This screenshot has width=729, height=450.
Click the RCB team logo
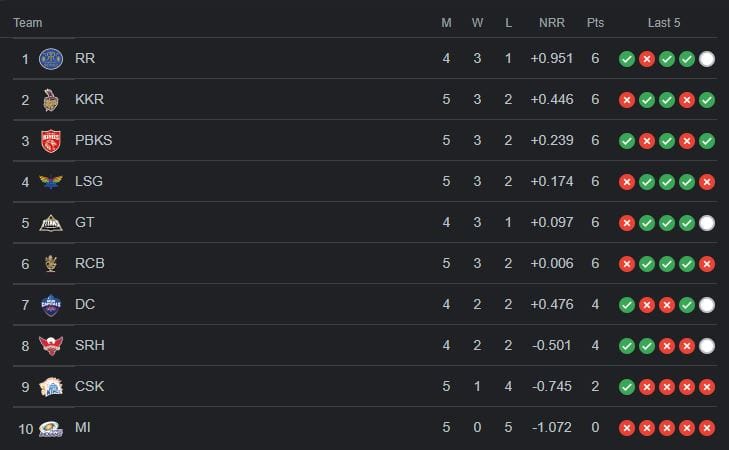(51, 264)
